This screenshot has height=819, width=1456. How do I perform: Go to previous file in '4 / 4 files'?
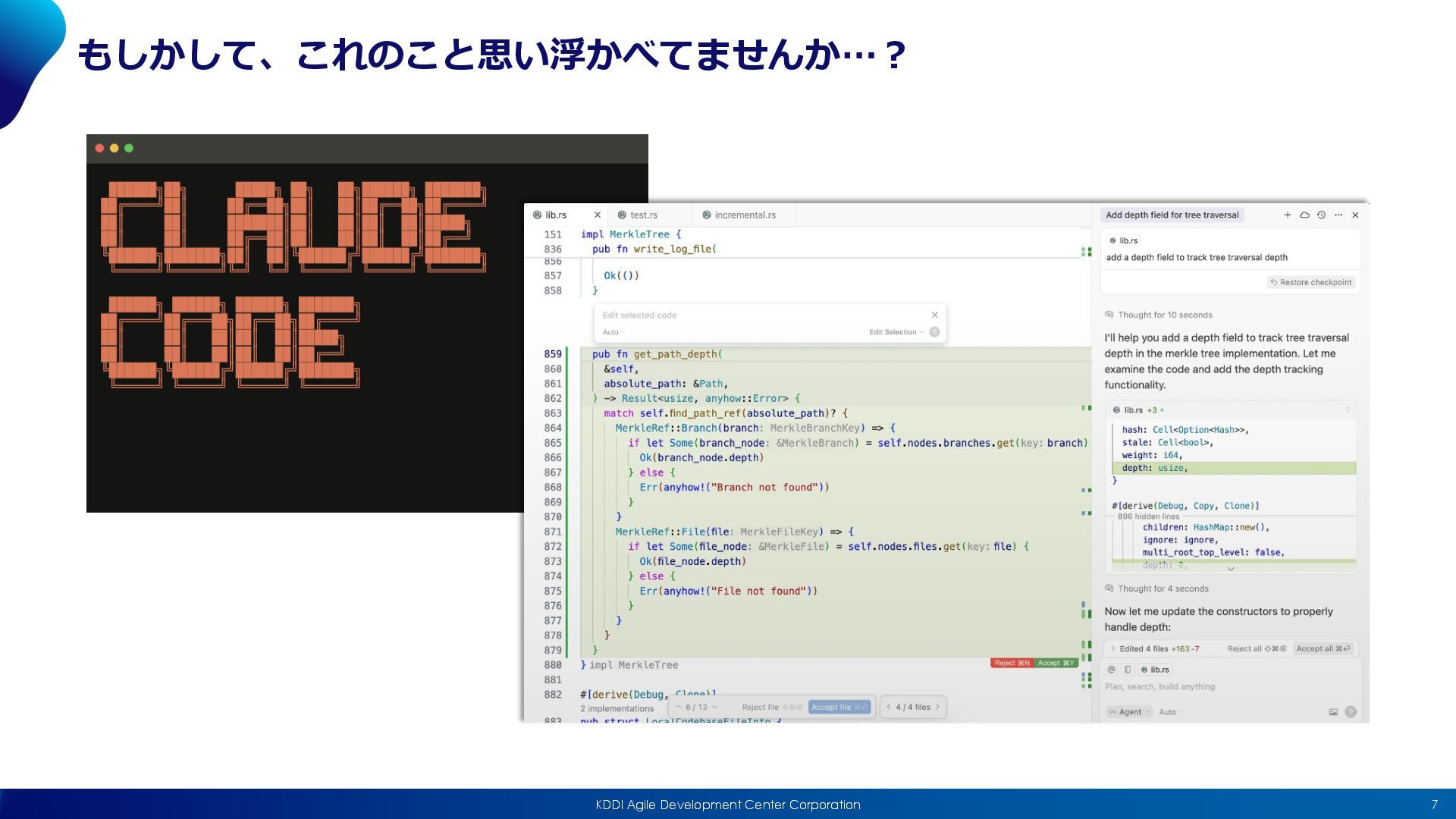889,708
